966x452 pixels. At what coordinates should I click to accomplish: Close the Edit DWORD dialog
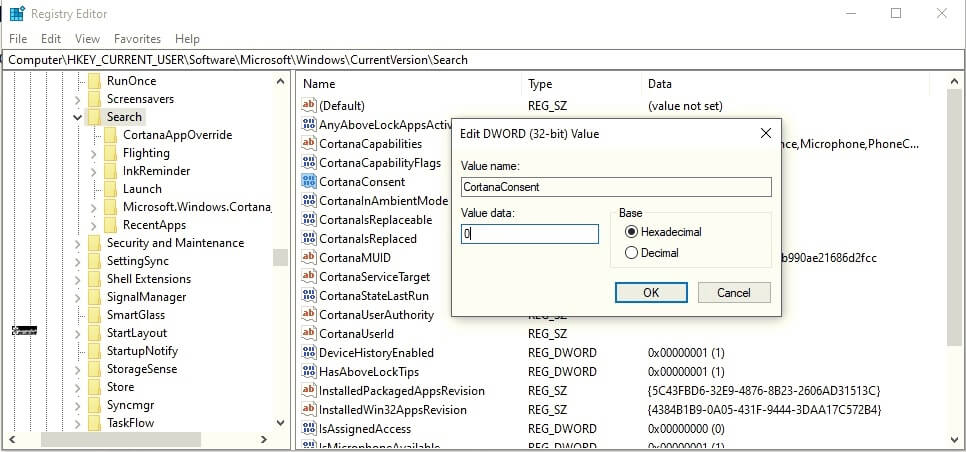[x=766, y=133]
